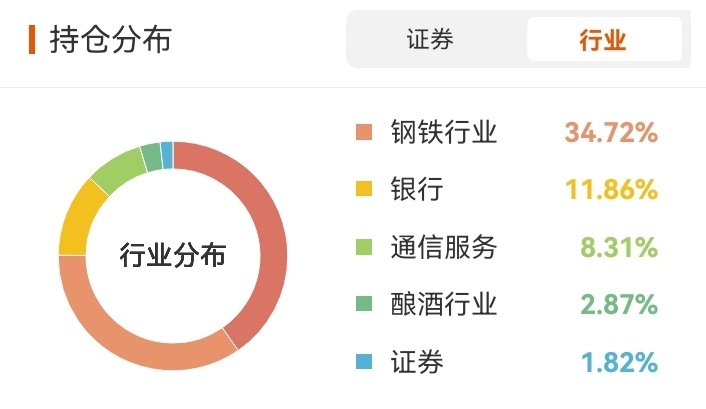Click the 酿酒行业 green legend swatch
Screen dimensions: 706x409
(x=364, y=304)
